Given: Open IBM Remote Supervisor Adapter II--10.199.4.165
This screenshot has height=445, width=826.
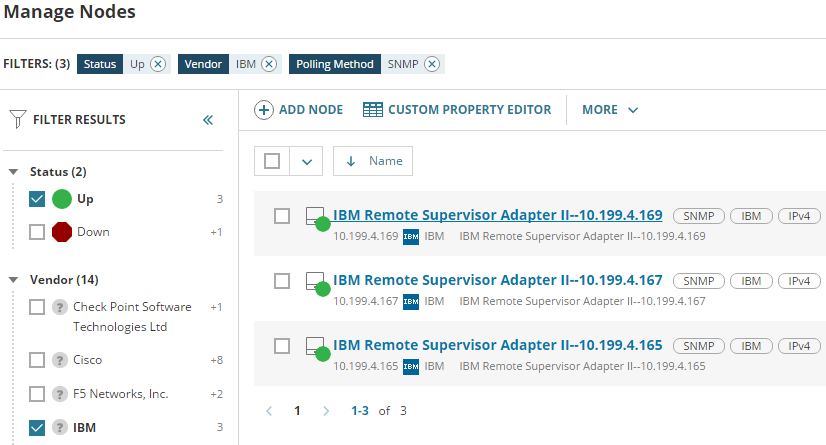Looking at the screenshot, I should [x=497, y=345].
